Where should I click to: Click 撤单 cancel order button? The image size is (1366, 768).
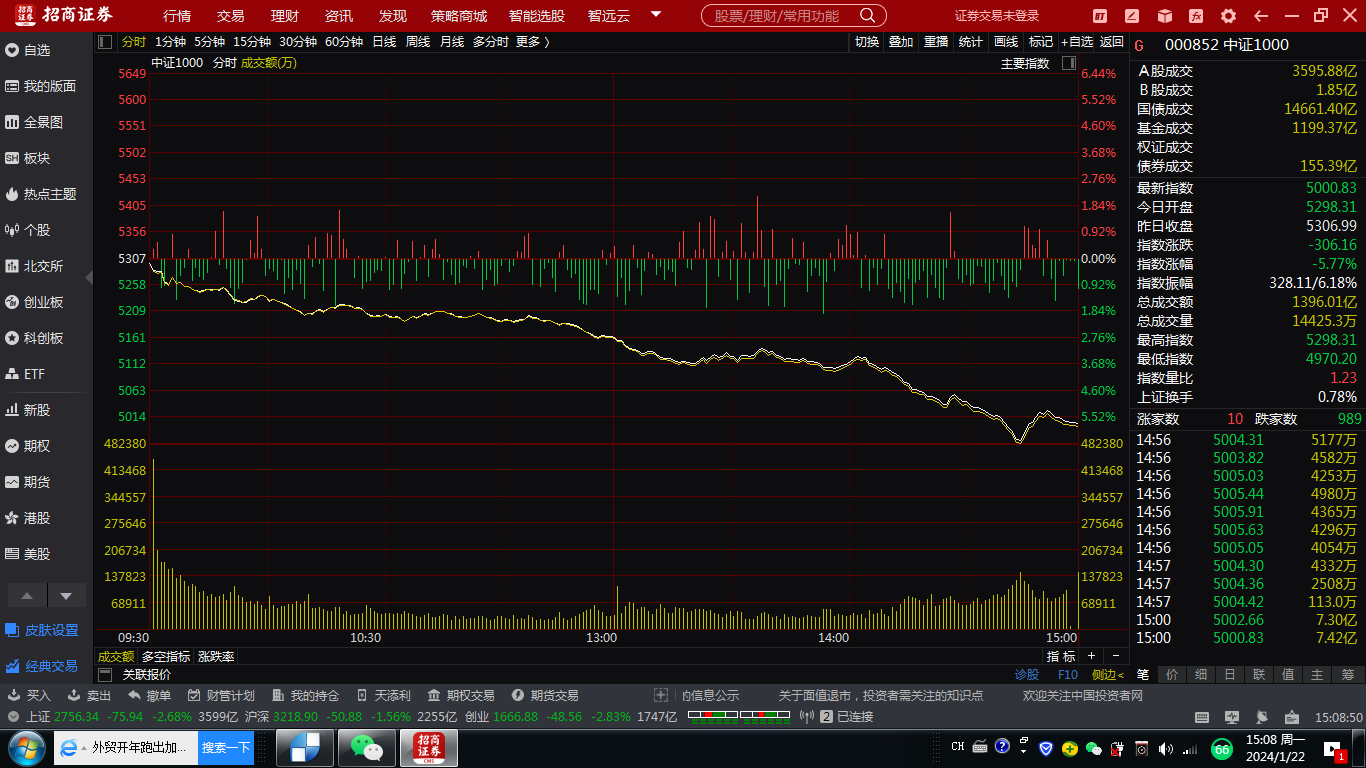(x=149, y=695)
